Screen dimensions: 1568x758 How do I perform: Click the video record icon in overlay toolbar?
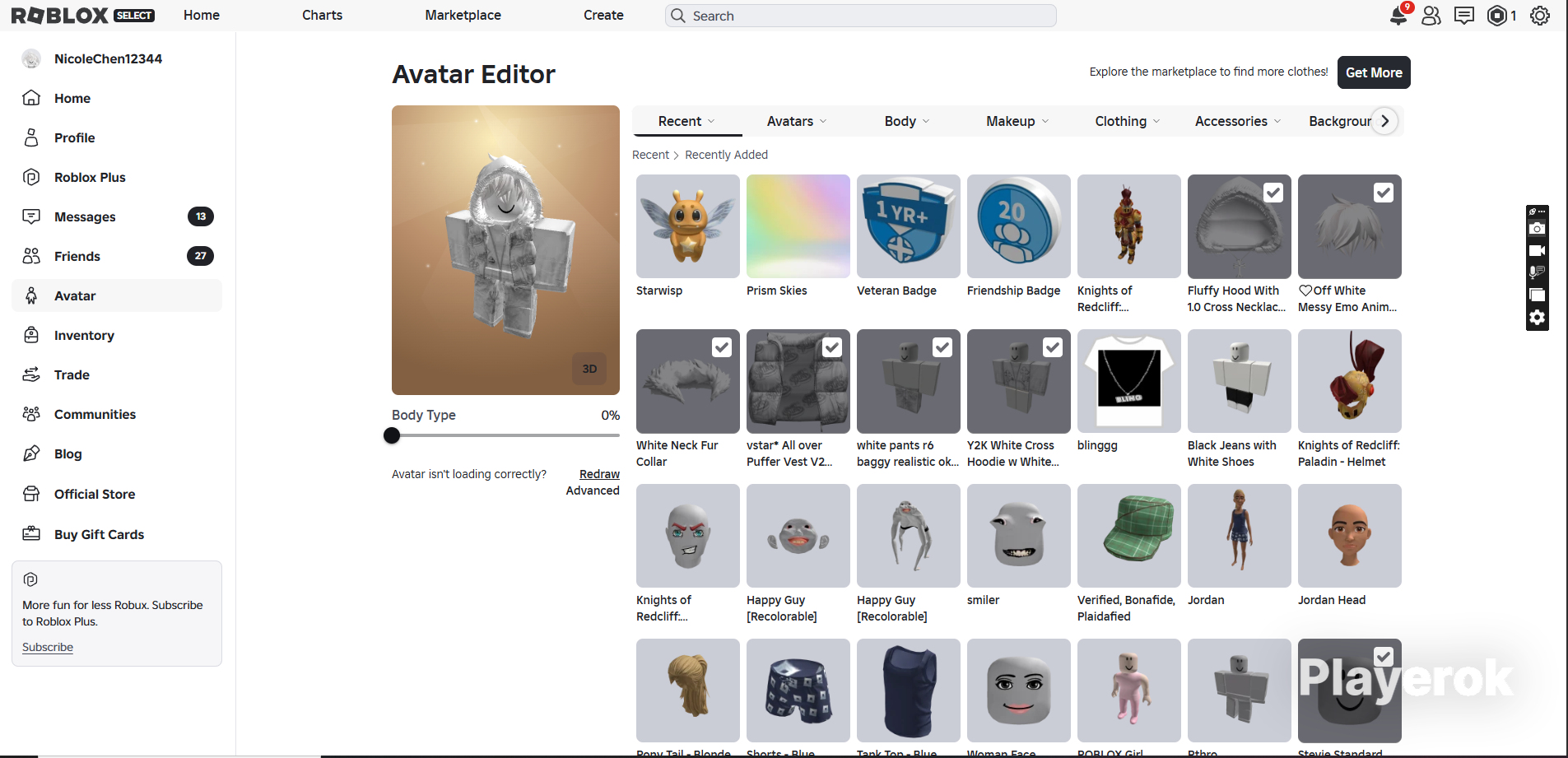[1537, 251]
